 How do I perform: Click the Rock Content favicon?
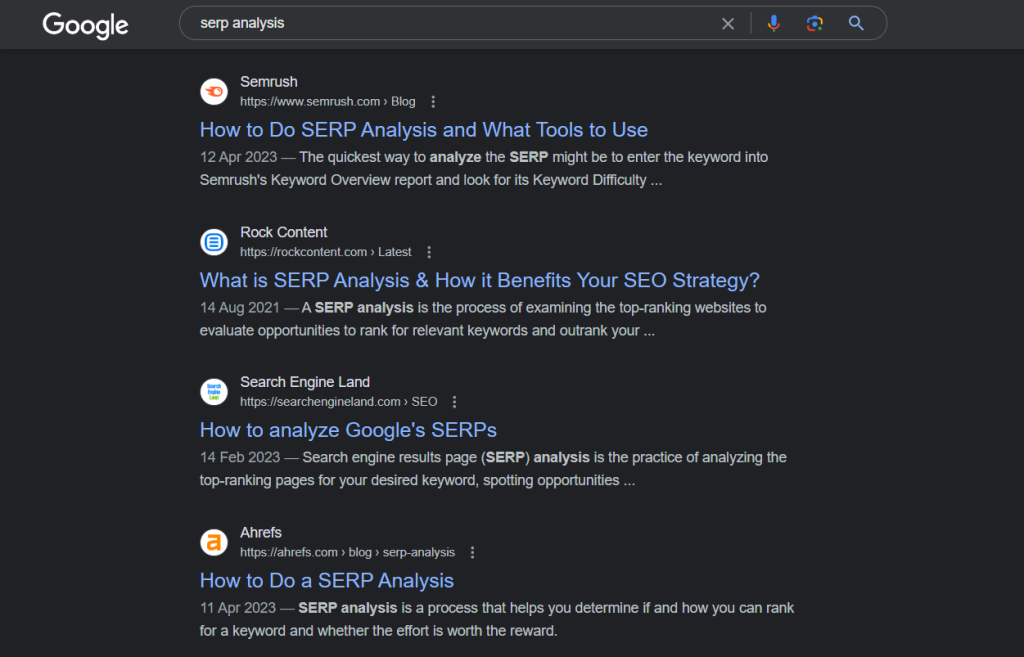(213, 241)
